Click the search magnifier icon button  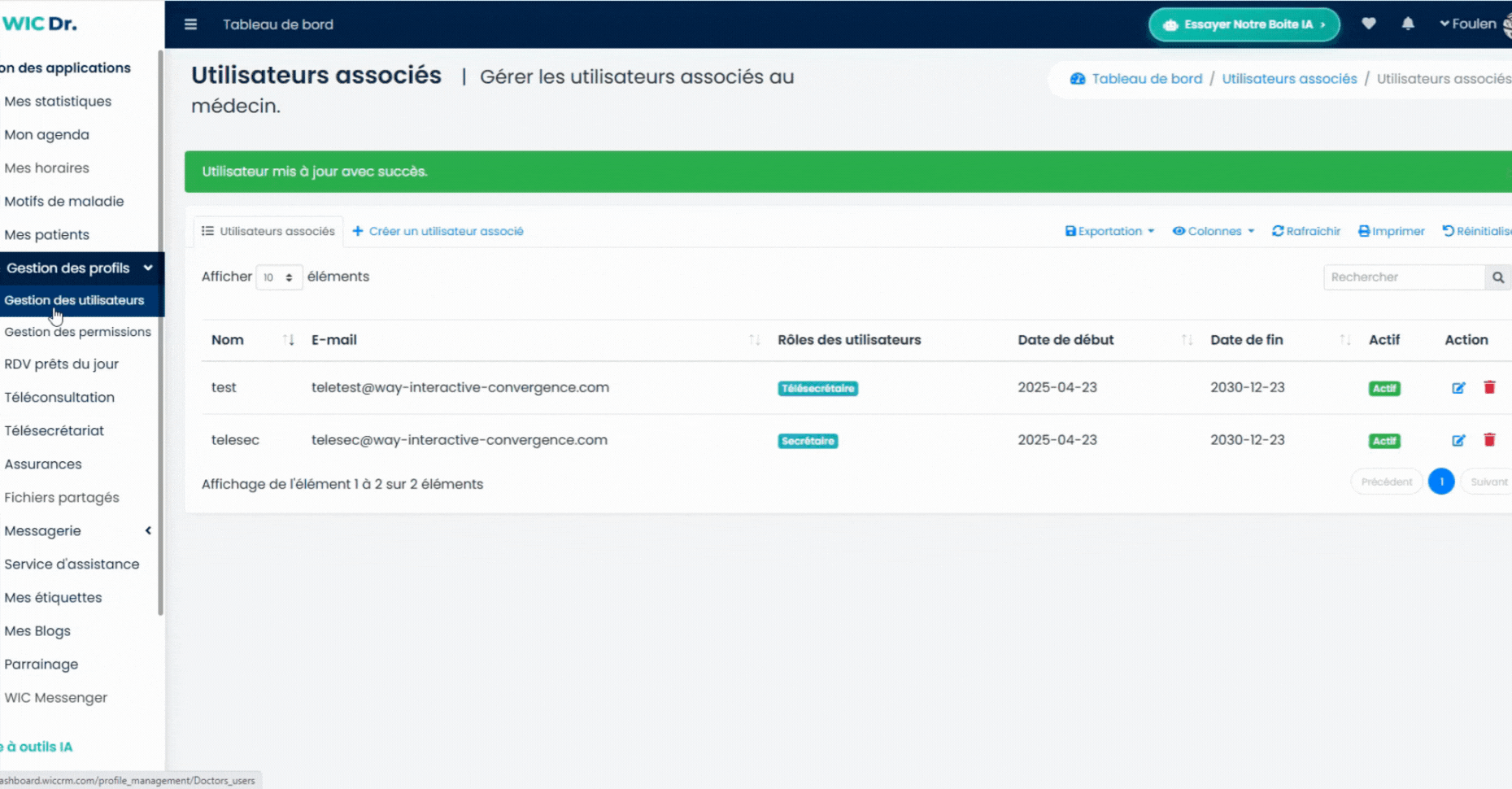1498,277
